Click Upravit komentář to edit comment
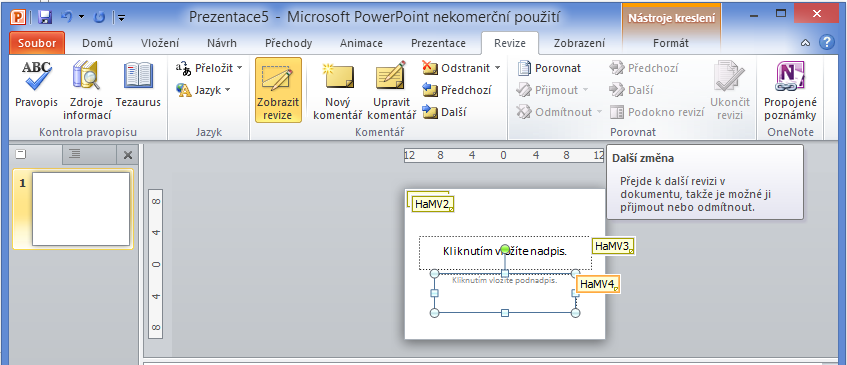The height and width of the screenshot is (365, 847). pos(391,90)
